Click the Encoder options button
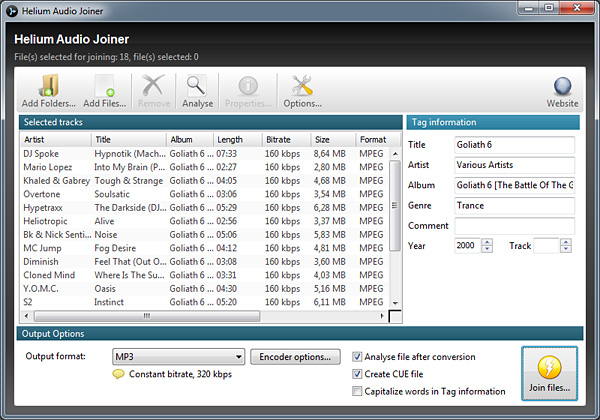Screen dimensions: 600x420 [x=295, y=357]
